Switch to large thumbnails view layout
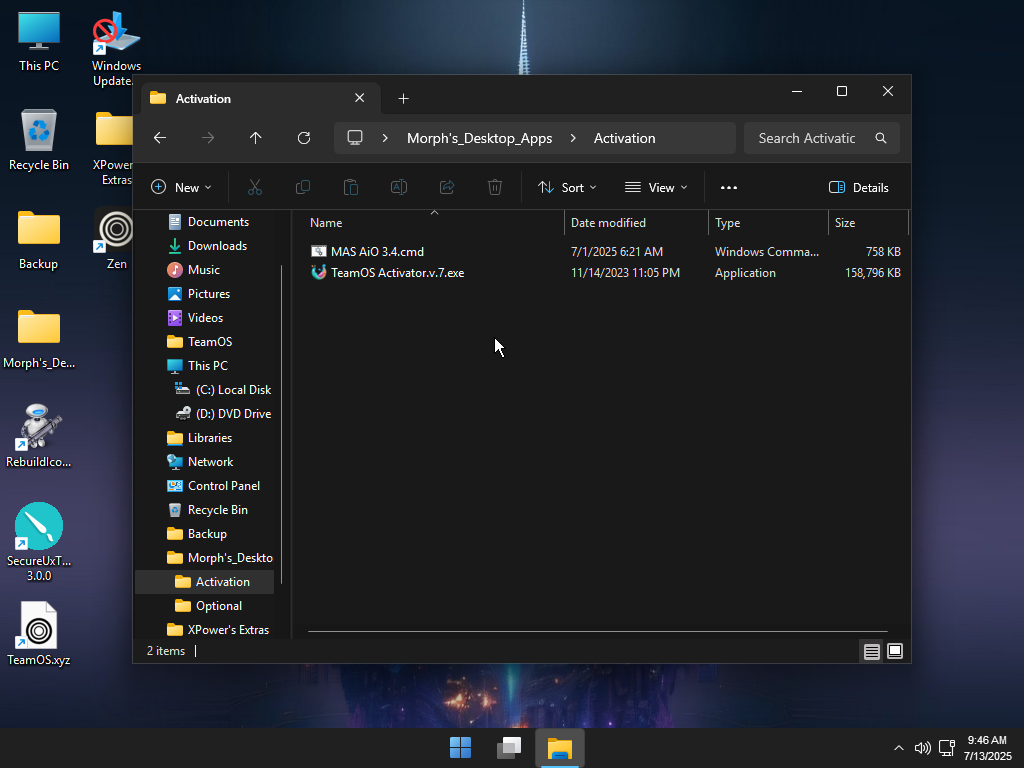 [x=895, y=651]
